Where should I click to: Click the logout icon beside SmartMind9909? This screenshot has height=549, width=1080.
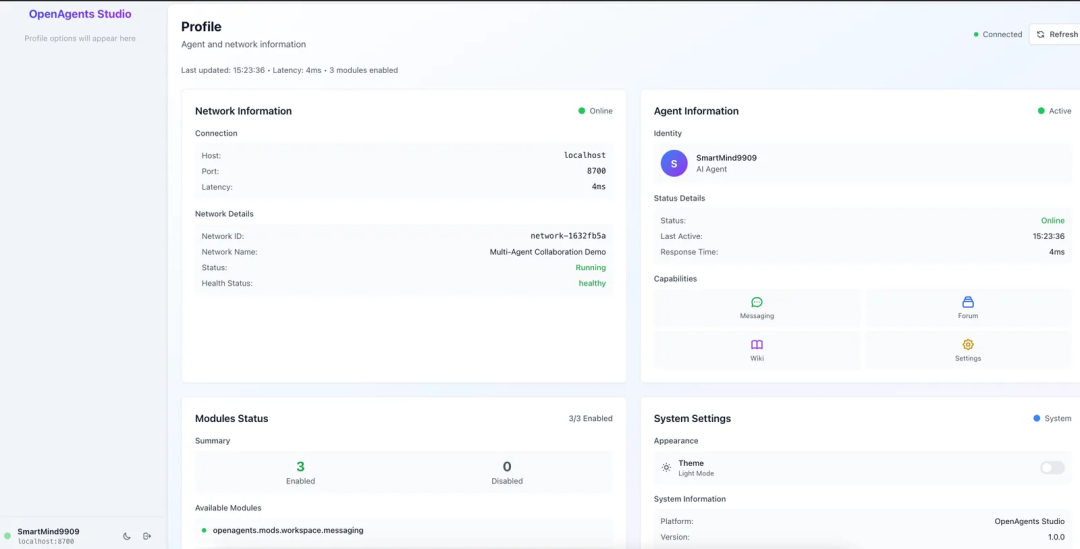147,536
